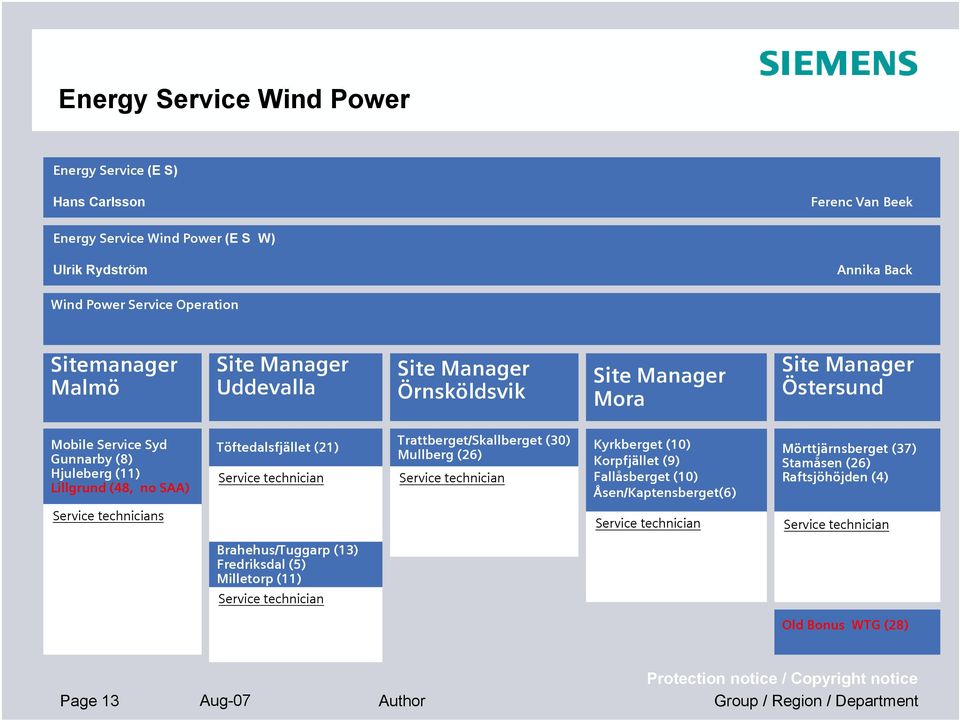Click 'Service technician' link under Örnsköldsvik
This screenshot has height=720, width=960.
click(x=452, y=478)
